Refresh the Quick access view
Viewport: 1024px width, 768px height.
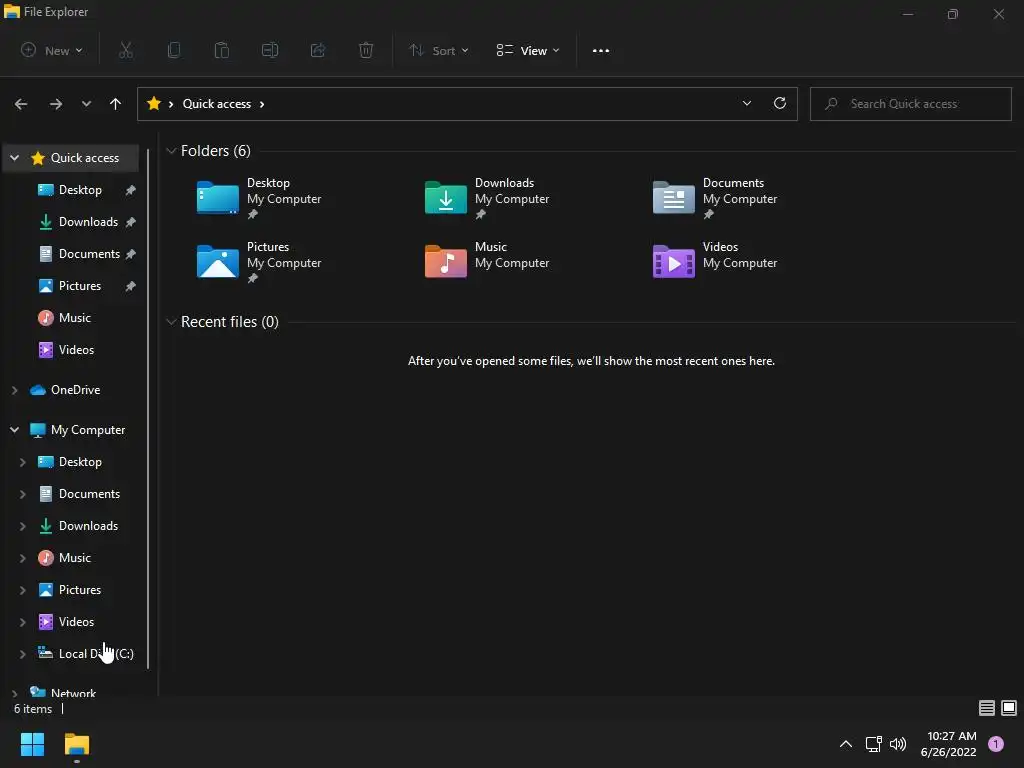(780, 103)
